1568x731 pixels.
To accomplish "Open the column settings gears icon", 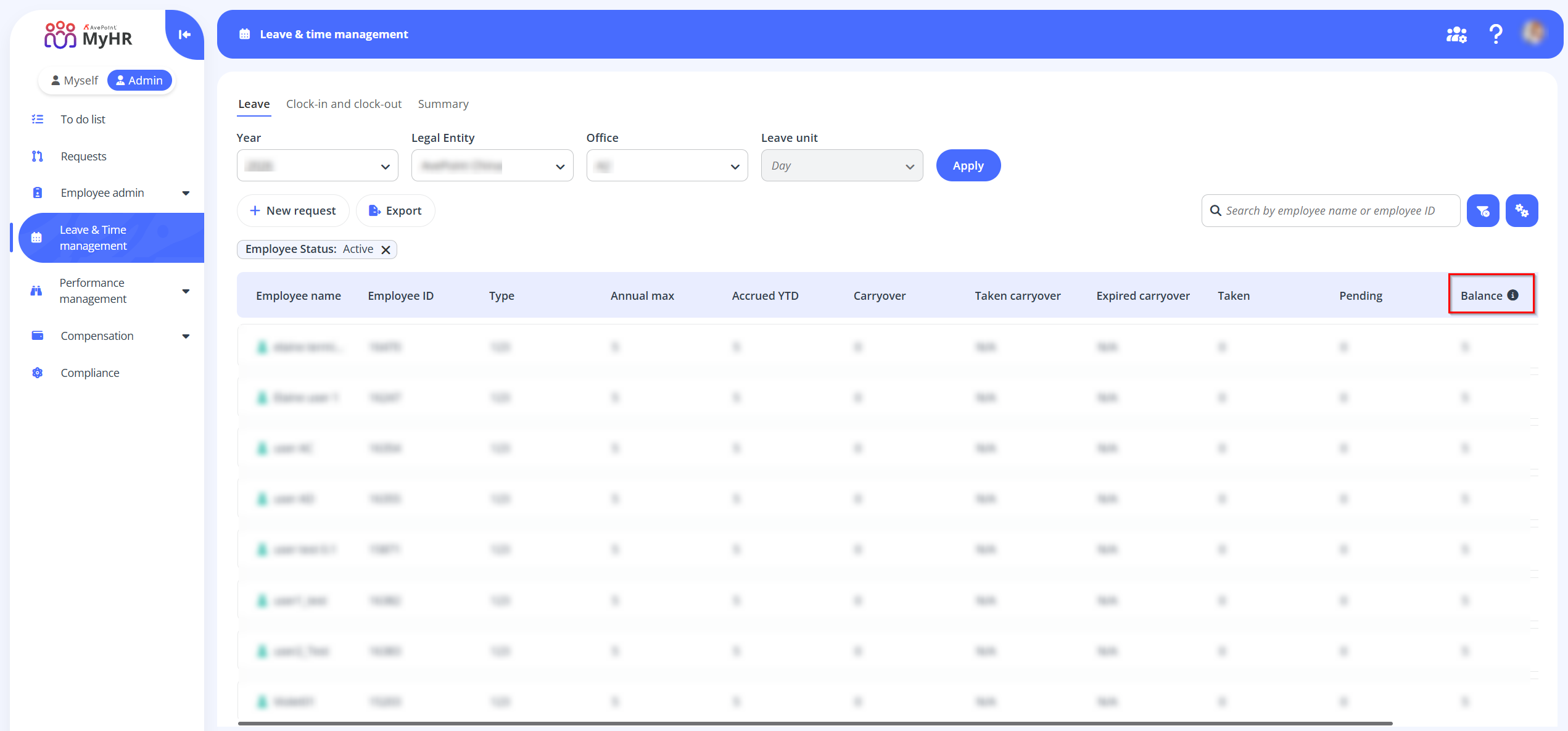I will click(1521, 211).
